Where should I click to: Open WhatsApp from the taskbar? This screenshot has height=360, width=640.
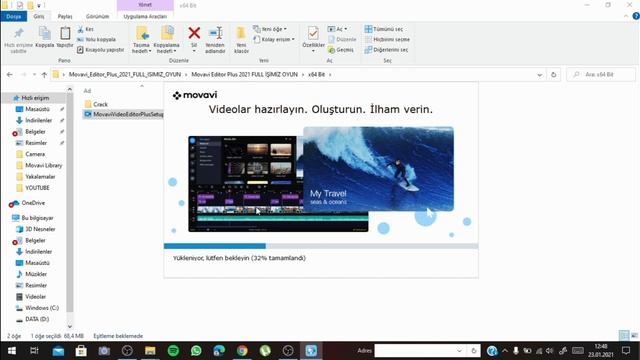[196, 351]
